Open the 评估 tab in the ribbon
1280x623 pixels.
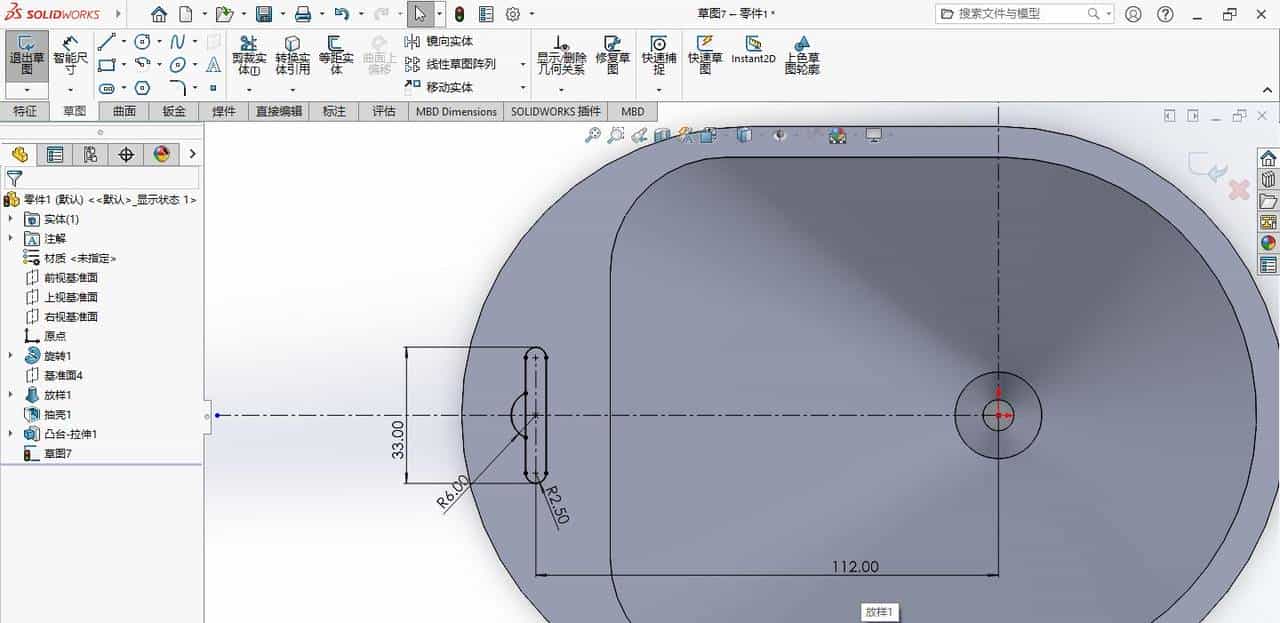[x=384, y=111]
